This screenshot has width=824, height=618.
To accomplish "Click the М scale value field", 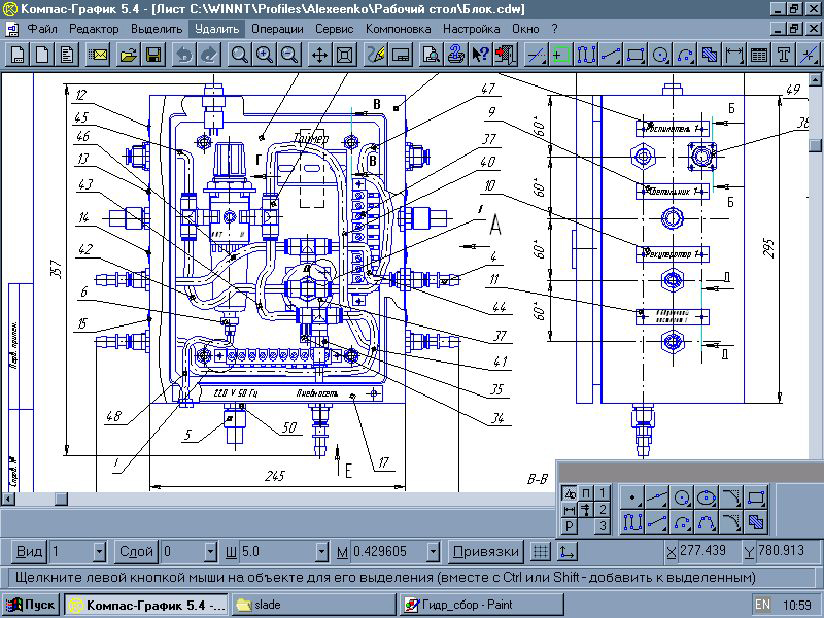I will (389, 552).
